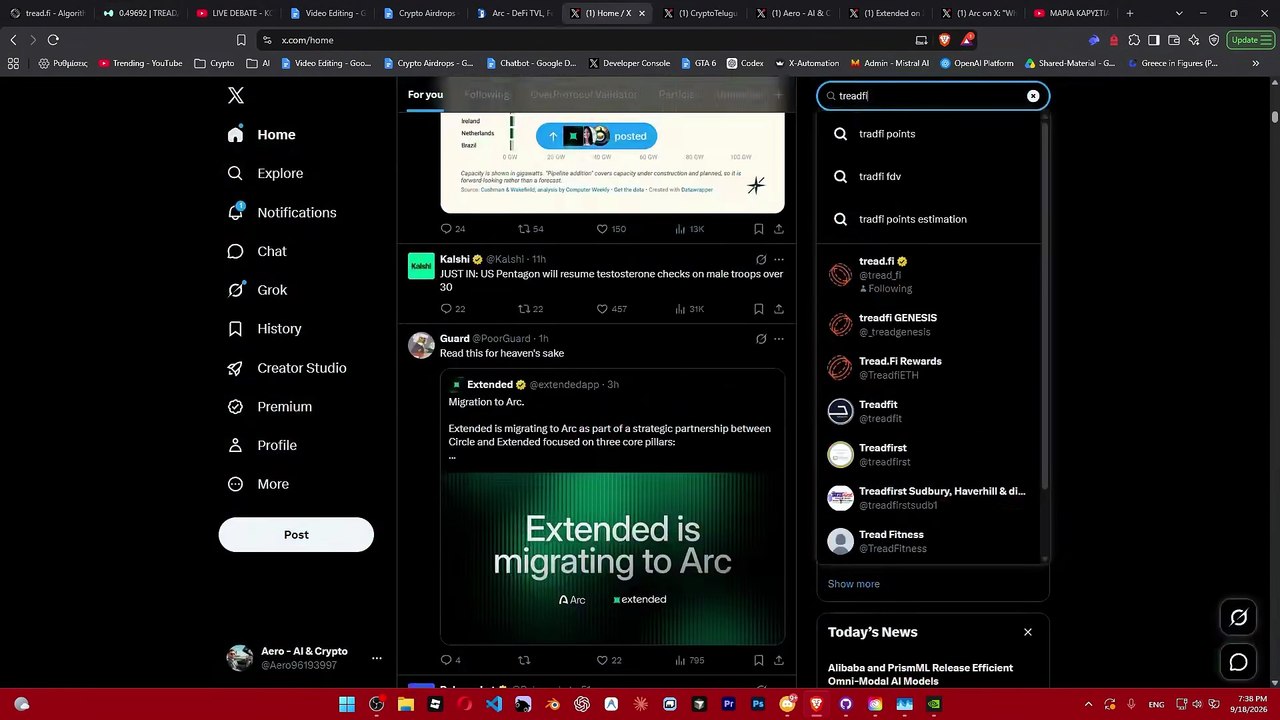Open the 'Extended is migrating to Arc' image
Viewport: 1280px width, 720px height.
612,558
